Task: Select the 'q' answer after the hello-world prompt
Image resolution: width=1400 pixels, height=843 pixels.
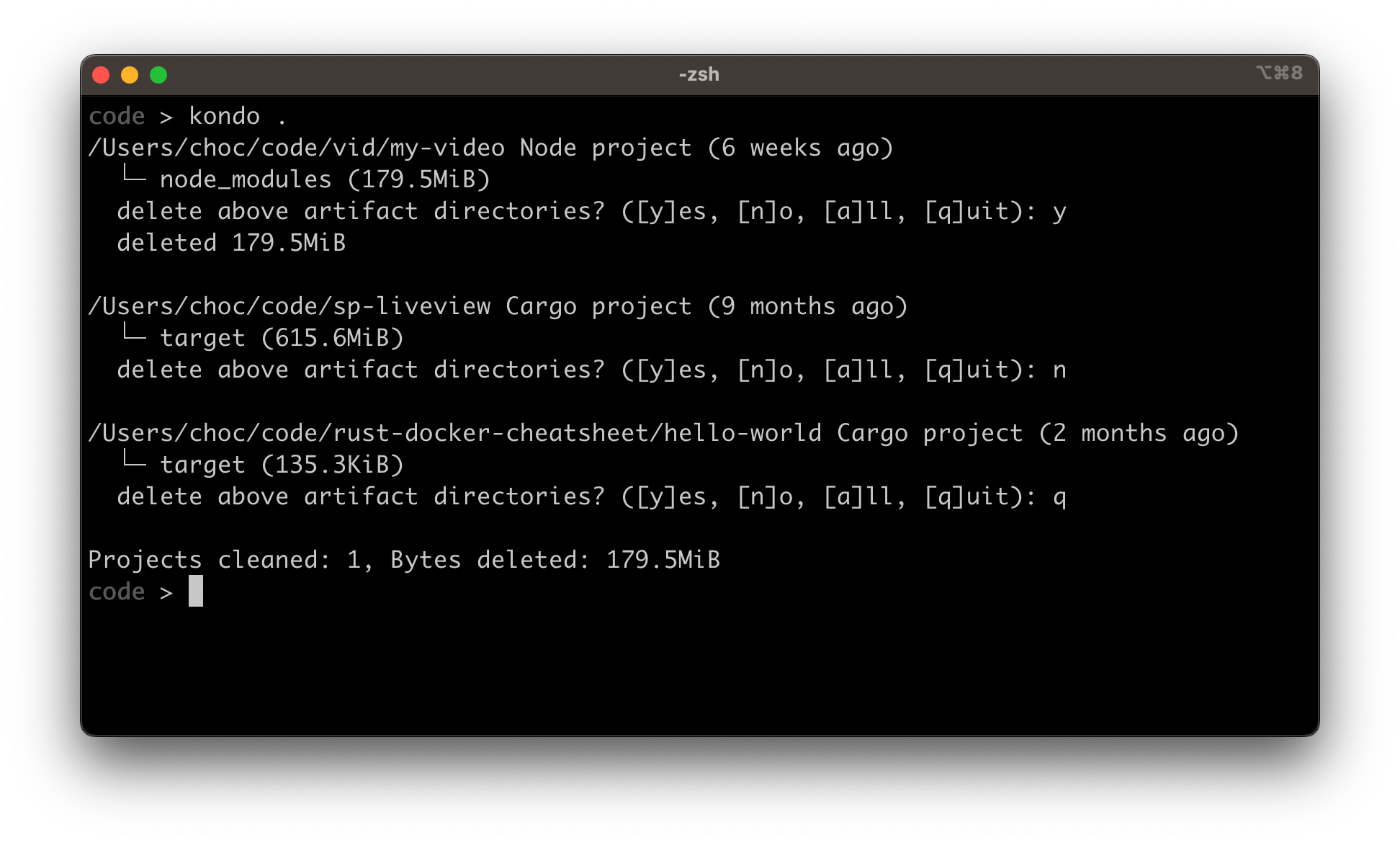Action: [x=1061, y=496]
